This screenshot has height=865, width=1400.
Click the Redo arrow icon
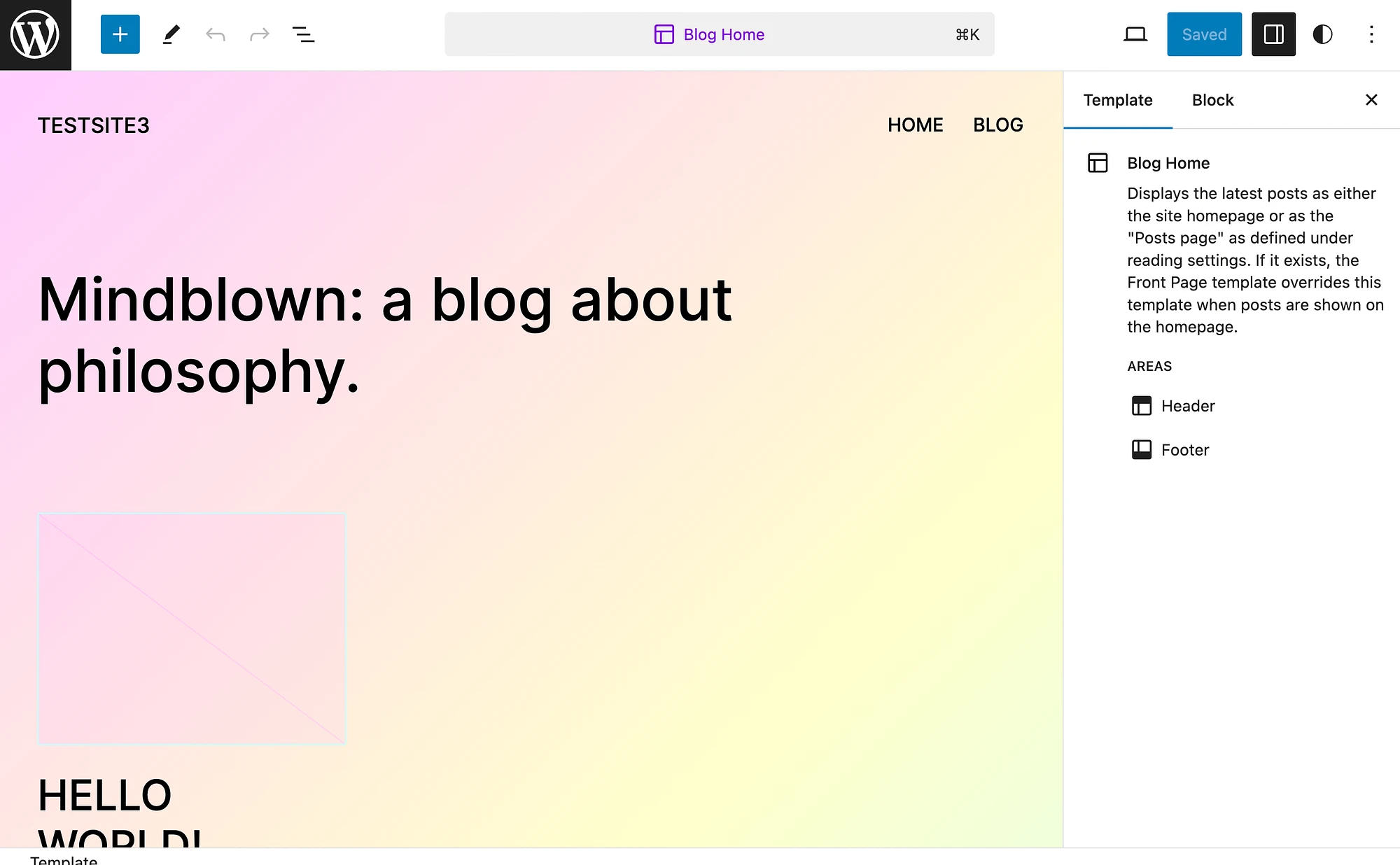(x=259, y=34)
